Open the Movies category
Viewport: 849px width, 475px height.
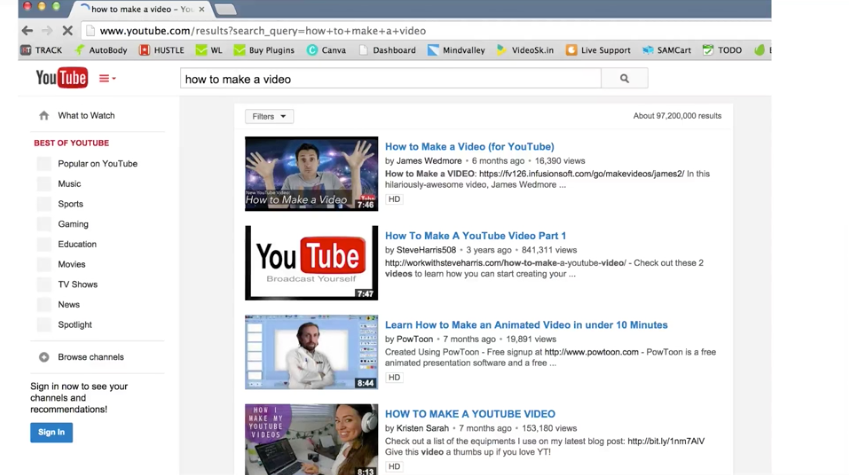tap(71, 264)
